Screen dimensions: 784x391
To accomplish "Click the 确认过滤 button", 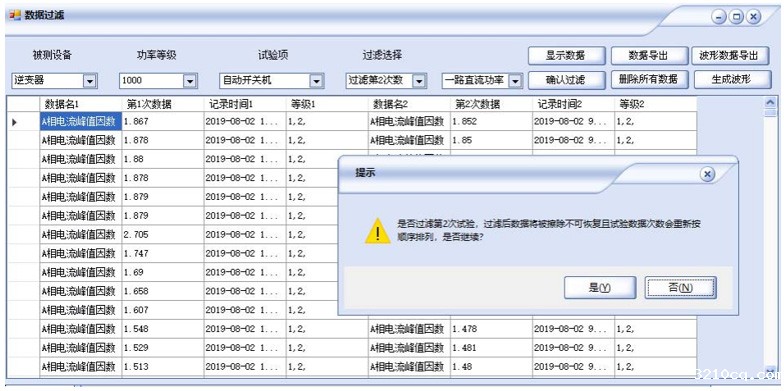I will [x=566, y=80].
